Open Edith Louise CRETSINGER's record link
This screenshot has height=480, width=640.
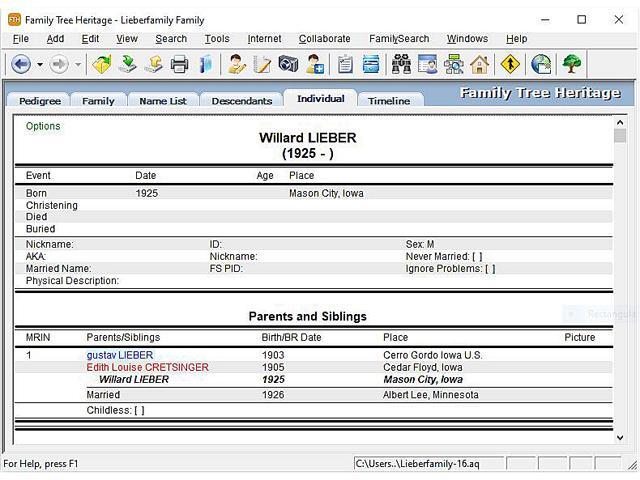147,367
